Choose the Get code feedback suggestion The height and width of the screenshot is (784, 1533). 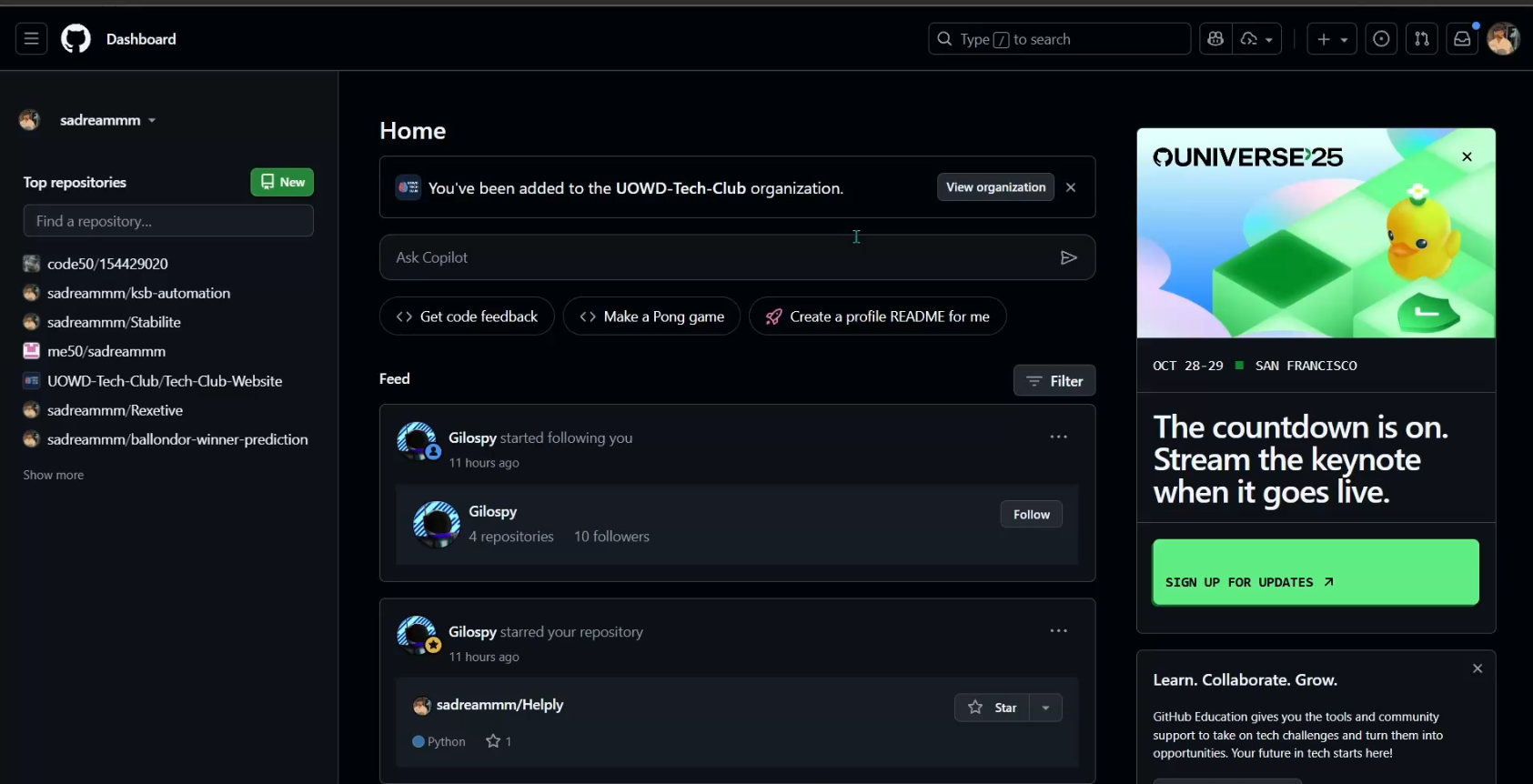467,317
